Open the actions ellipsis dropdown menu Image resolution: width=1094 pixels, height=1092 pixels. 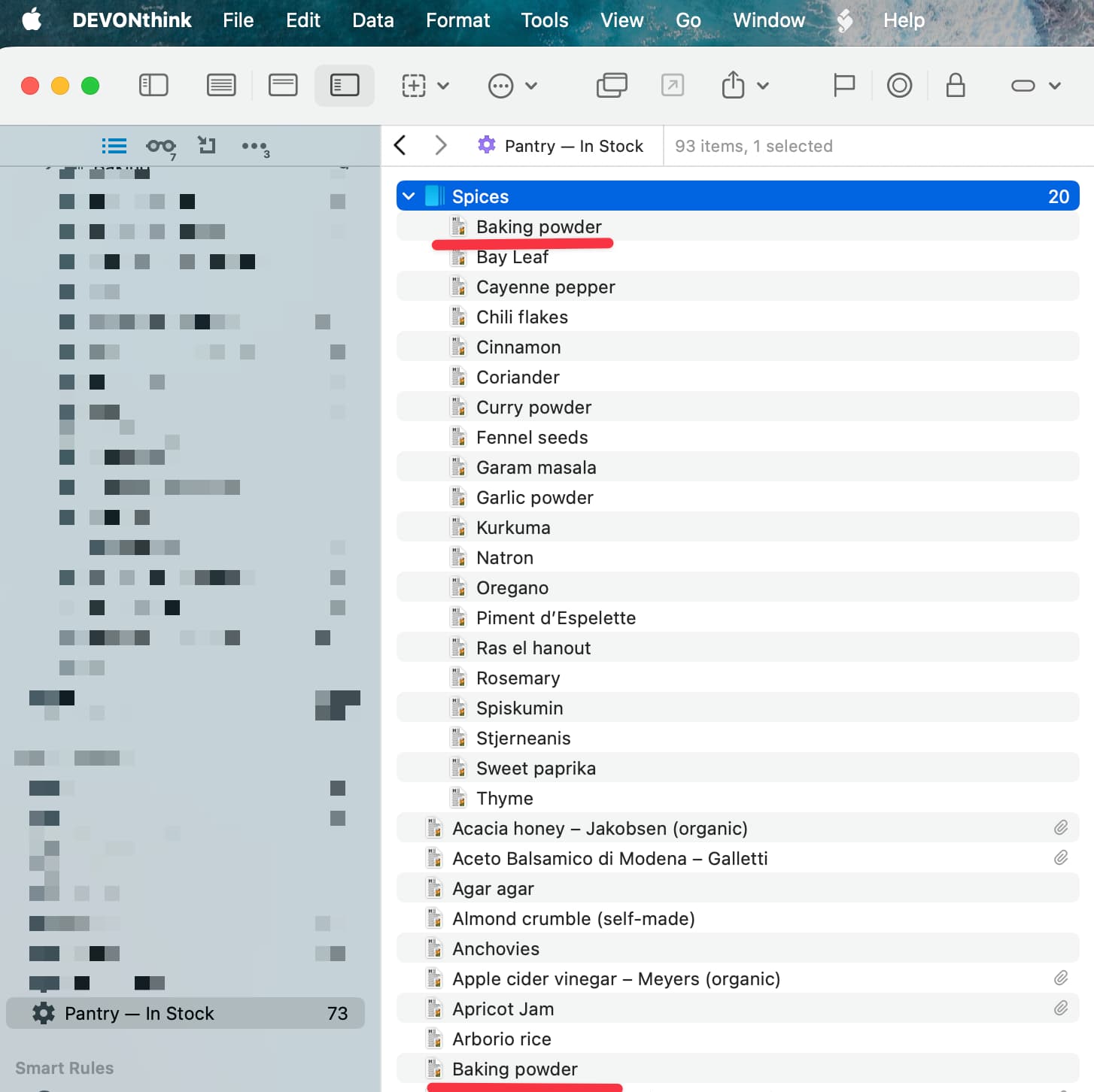[512, 86]
